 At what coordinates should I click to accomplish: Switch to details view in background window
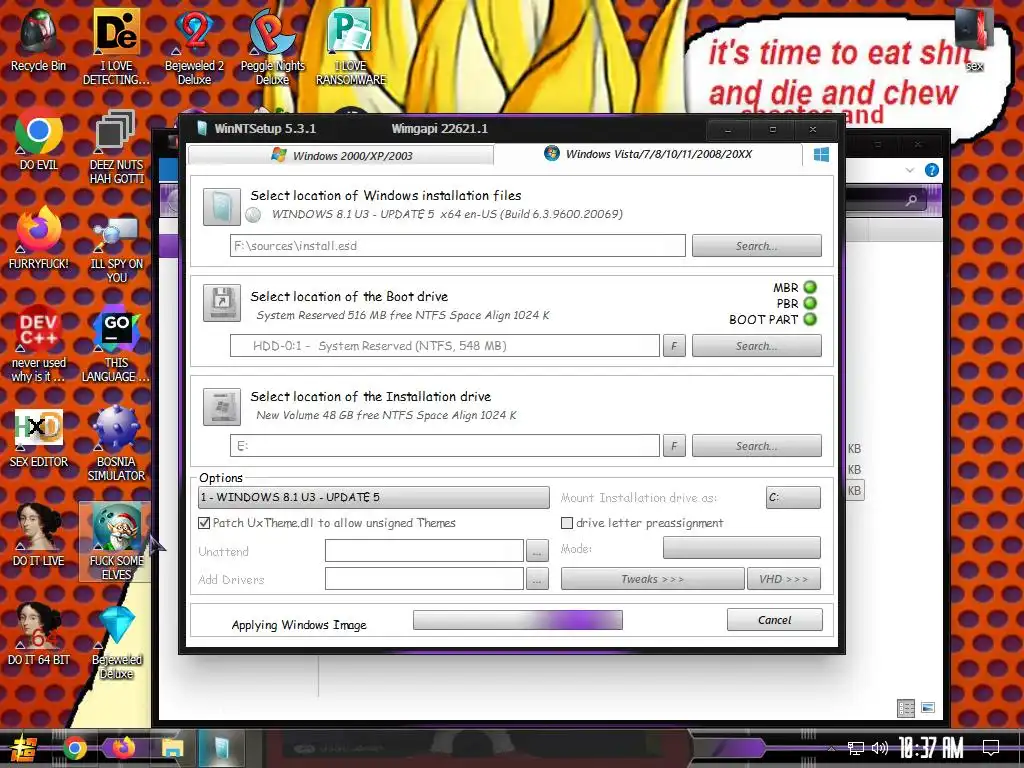(x=906, y=708)
